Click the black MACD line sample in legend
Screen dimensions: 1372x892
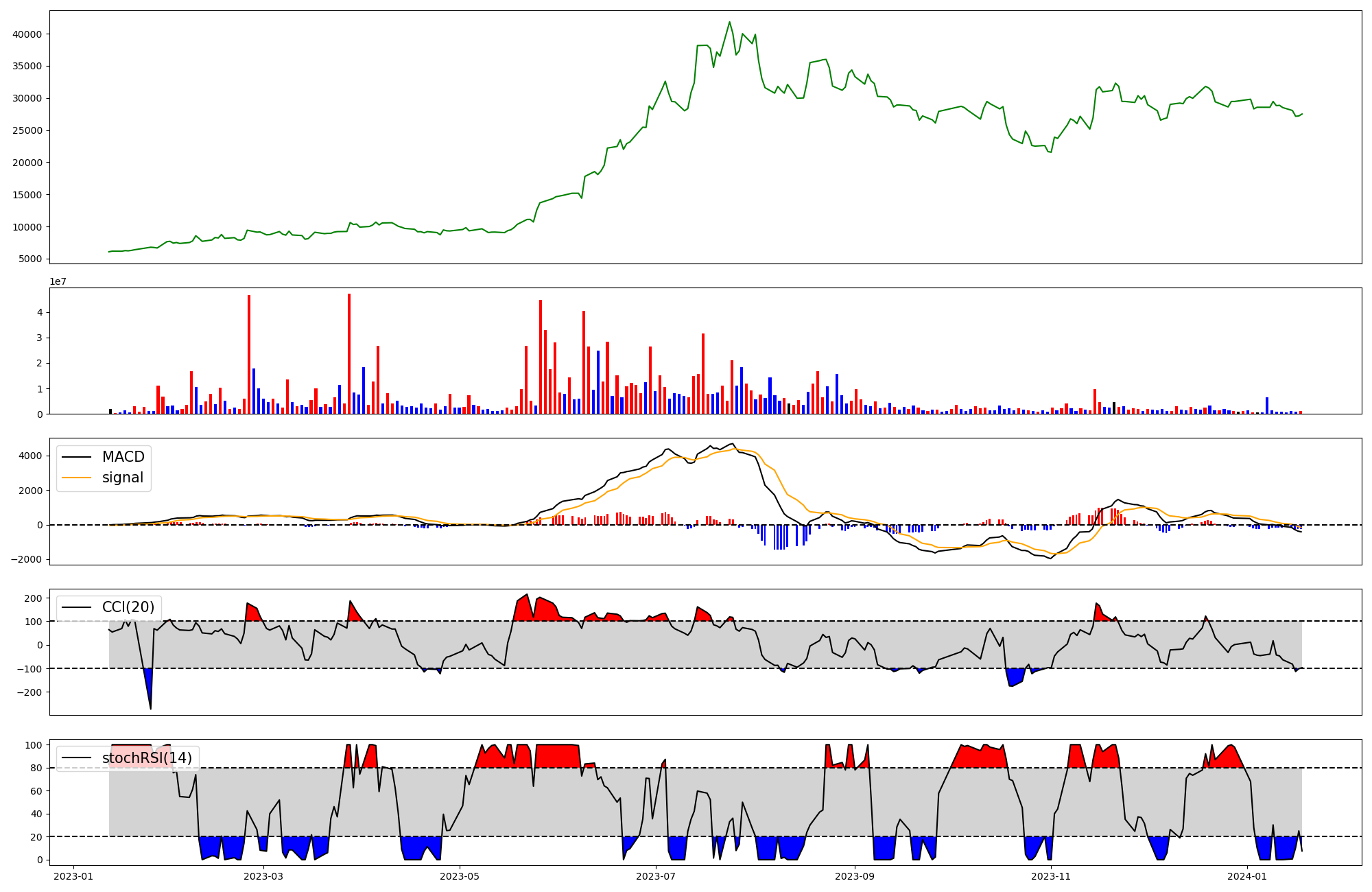(x=77, y=457)
